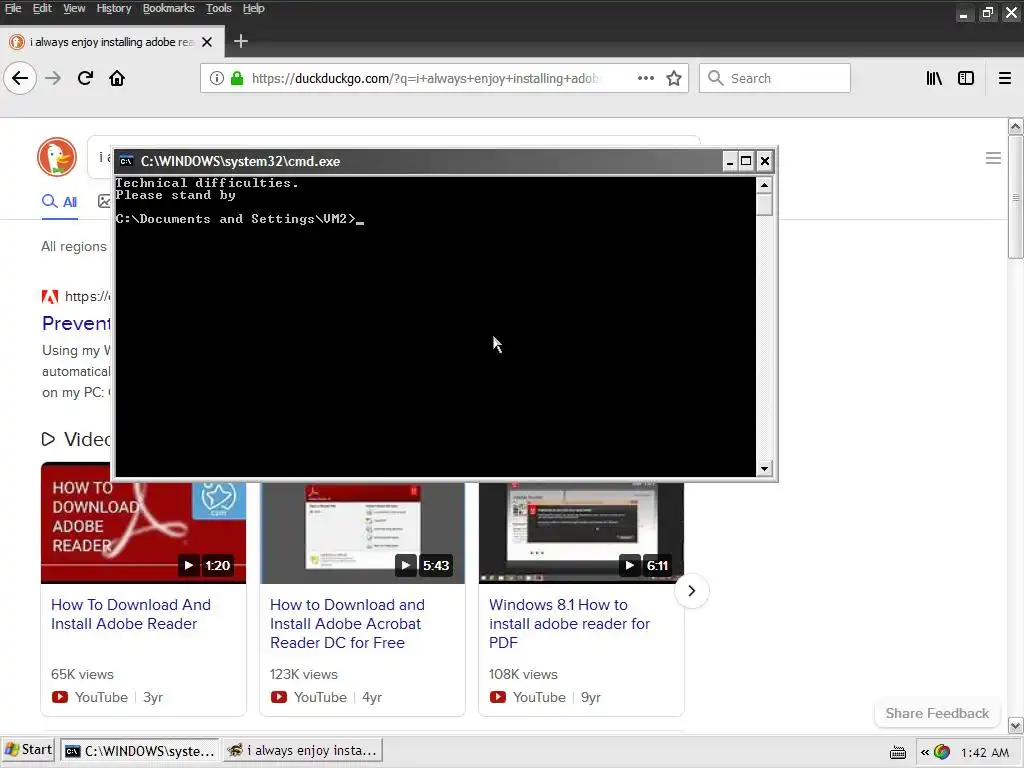This screenshot has width=1024, height=768.
Task: Open How To Download And Install Adobe Reader link
Action: pyautogui.click(x=131, y=614)
